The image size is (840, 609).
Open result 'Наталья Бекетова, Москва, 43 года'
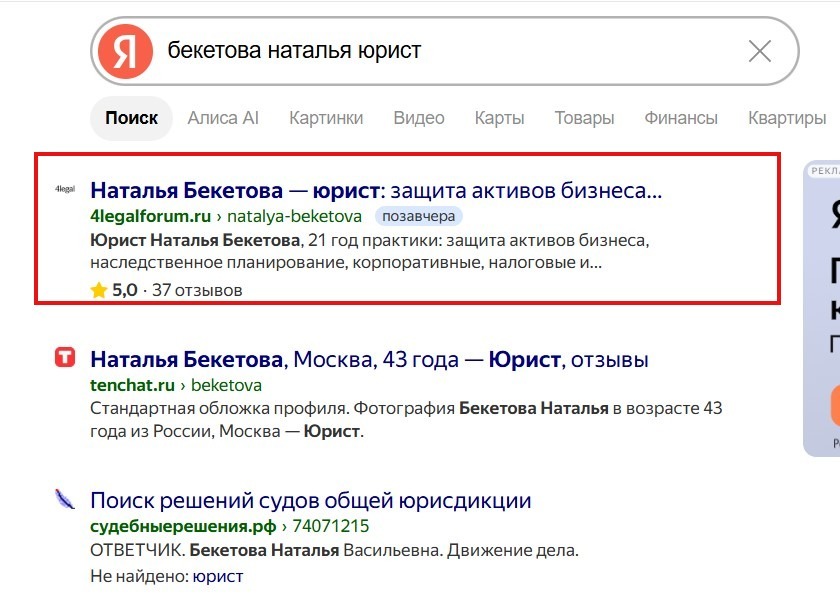click(369, 359)
